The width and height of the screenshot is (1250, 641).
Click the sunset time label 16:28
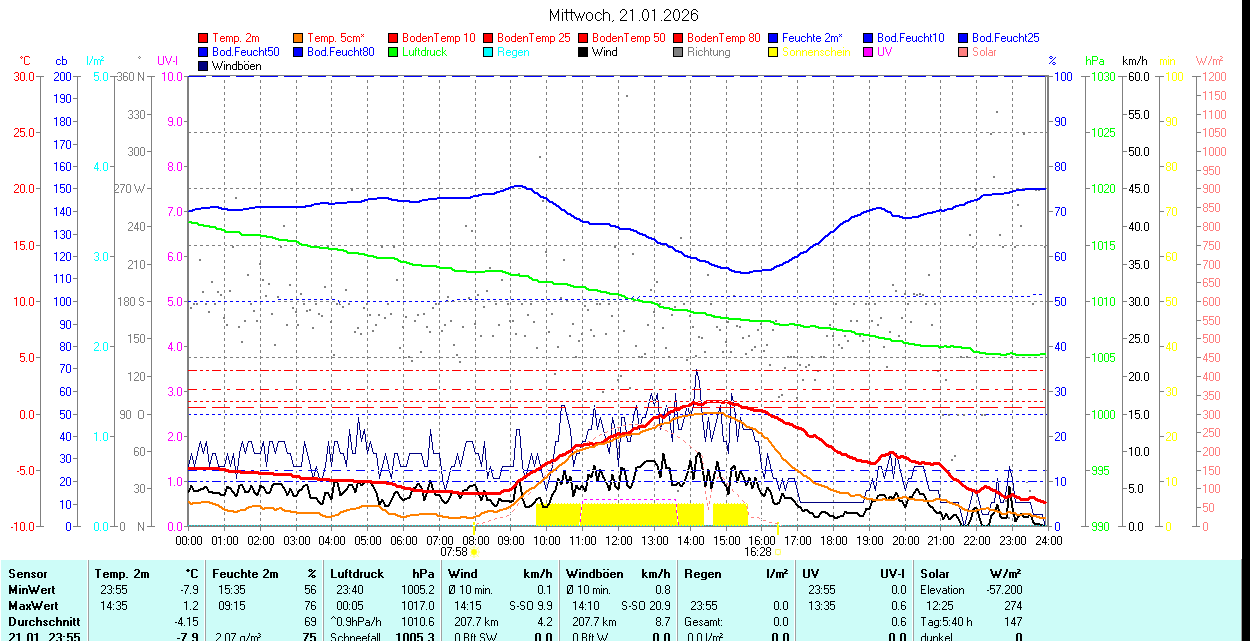coord(757,551)
